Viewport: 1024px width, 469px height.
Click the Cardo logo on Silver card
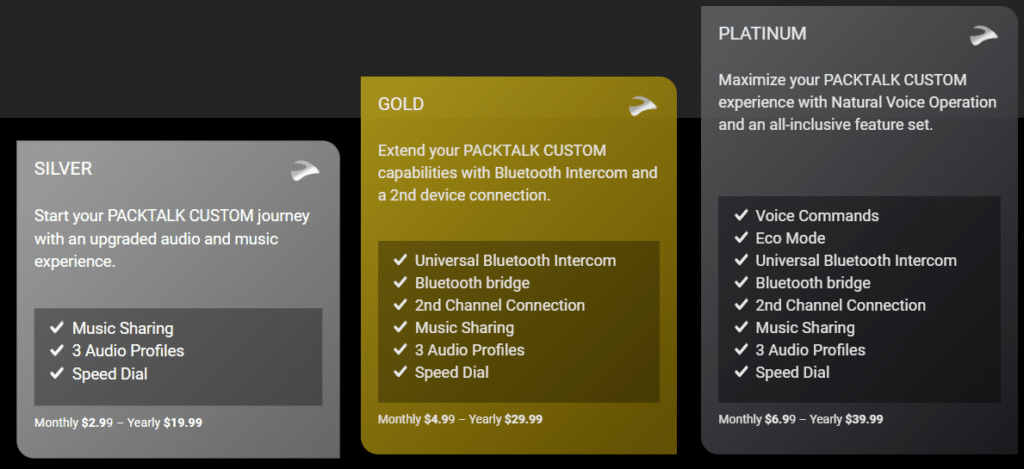305,170
